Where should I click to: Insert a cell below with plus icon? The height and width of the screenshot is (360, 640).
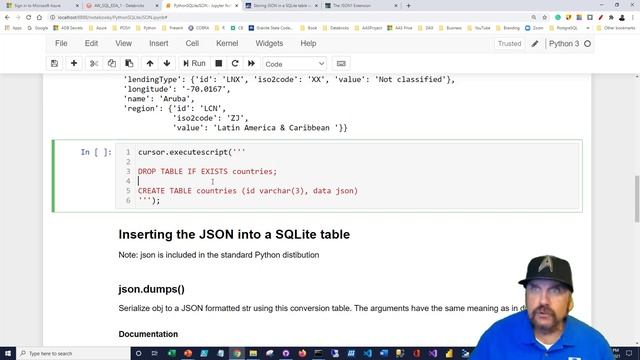coord(74,64)
